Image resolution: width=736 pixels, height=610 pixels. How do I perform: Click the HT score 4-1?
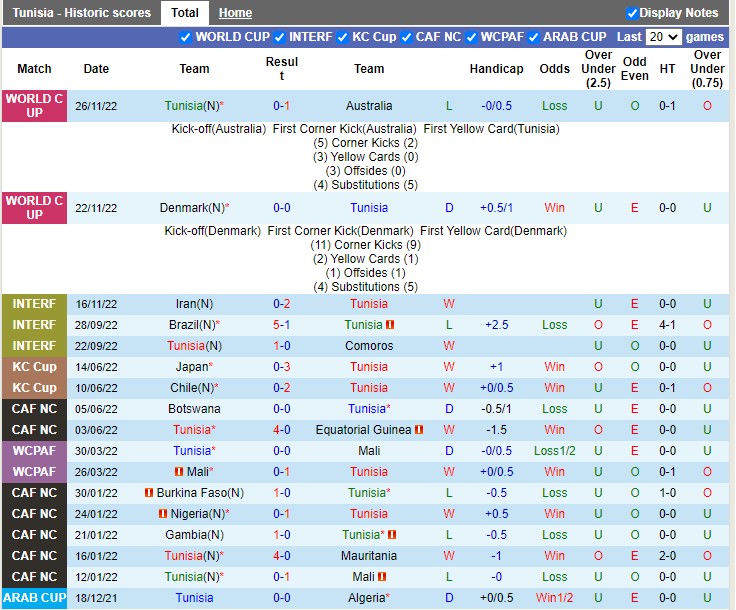(x=667, y=325)
